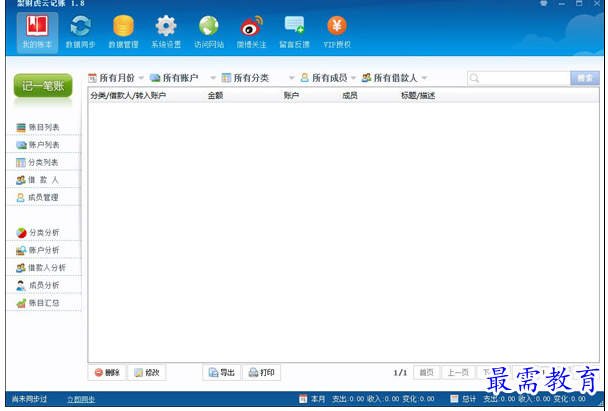The width and height of the screenshot is (608, 411).
Task: Click the 总计 icon in status bar
Action: tap(454, 399)
